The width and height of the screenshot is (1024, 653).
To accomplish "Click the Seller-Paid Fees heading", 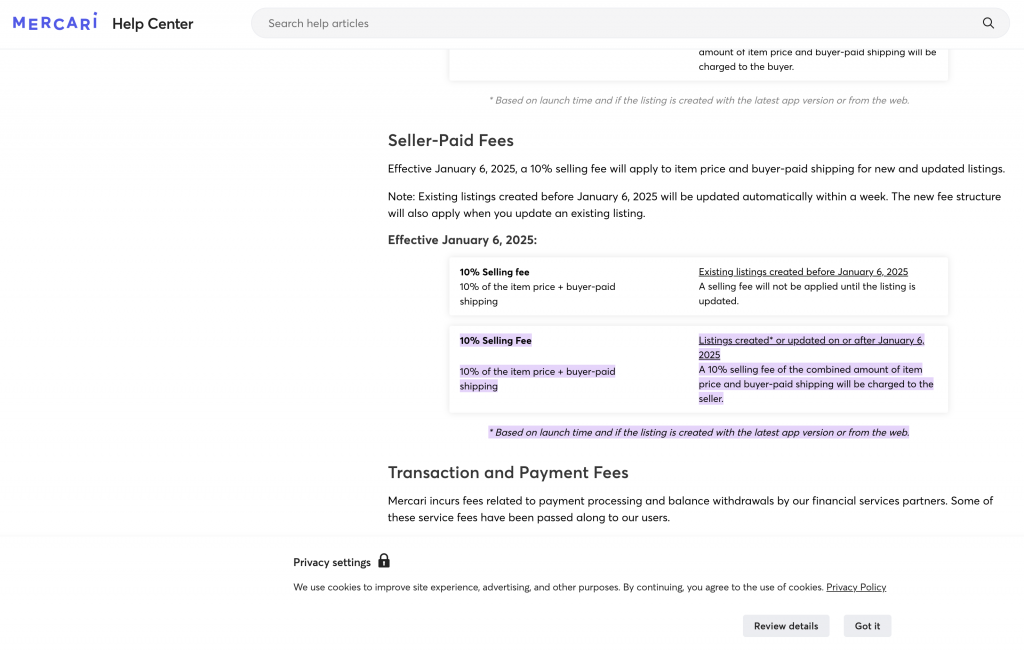I will (451, 140).
